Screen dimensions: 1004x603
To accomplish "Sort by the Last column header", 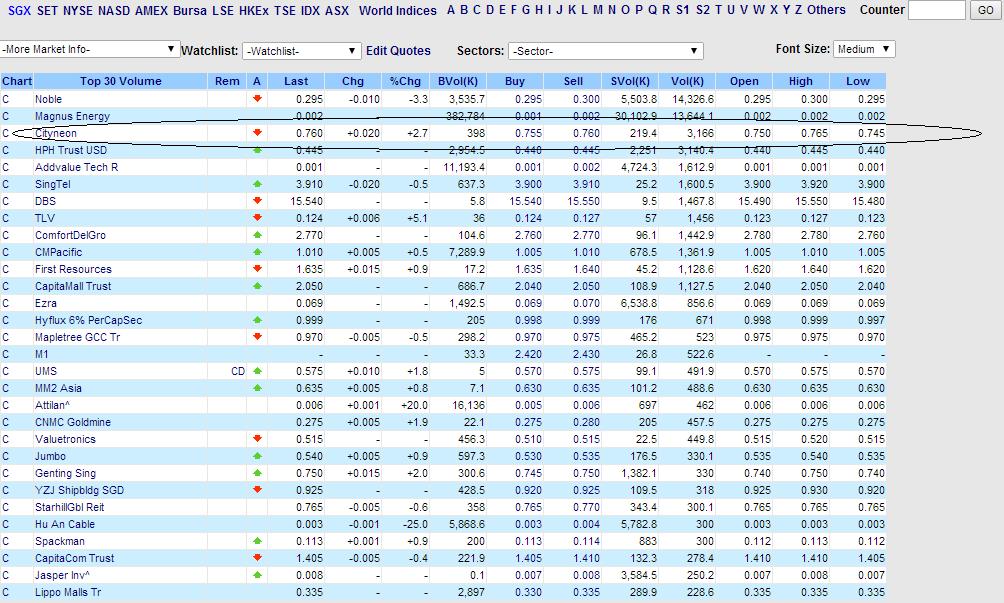I will [x=296, y=81].
